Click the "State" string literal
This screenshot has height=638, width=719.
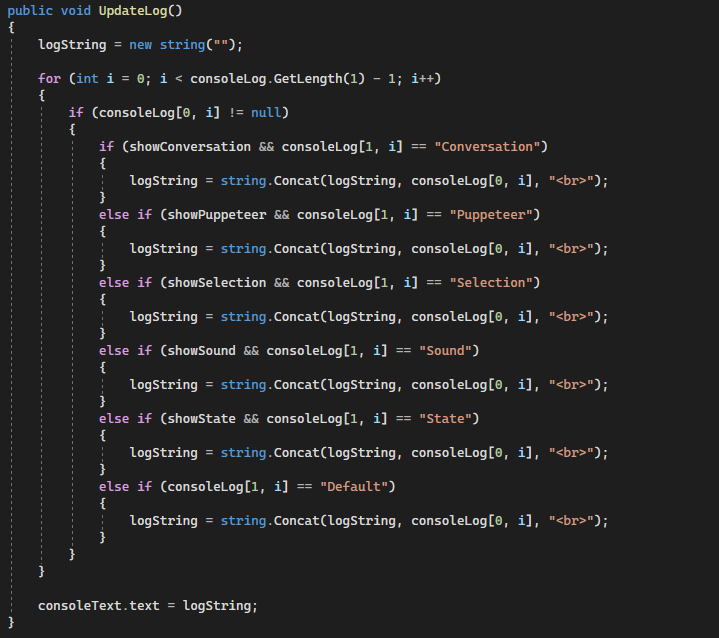coord(445,418)
